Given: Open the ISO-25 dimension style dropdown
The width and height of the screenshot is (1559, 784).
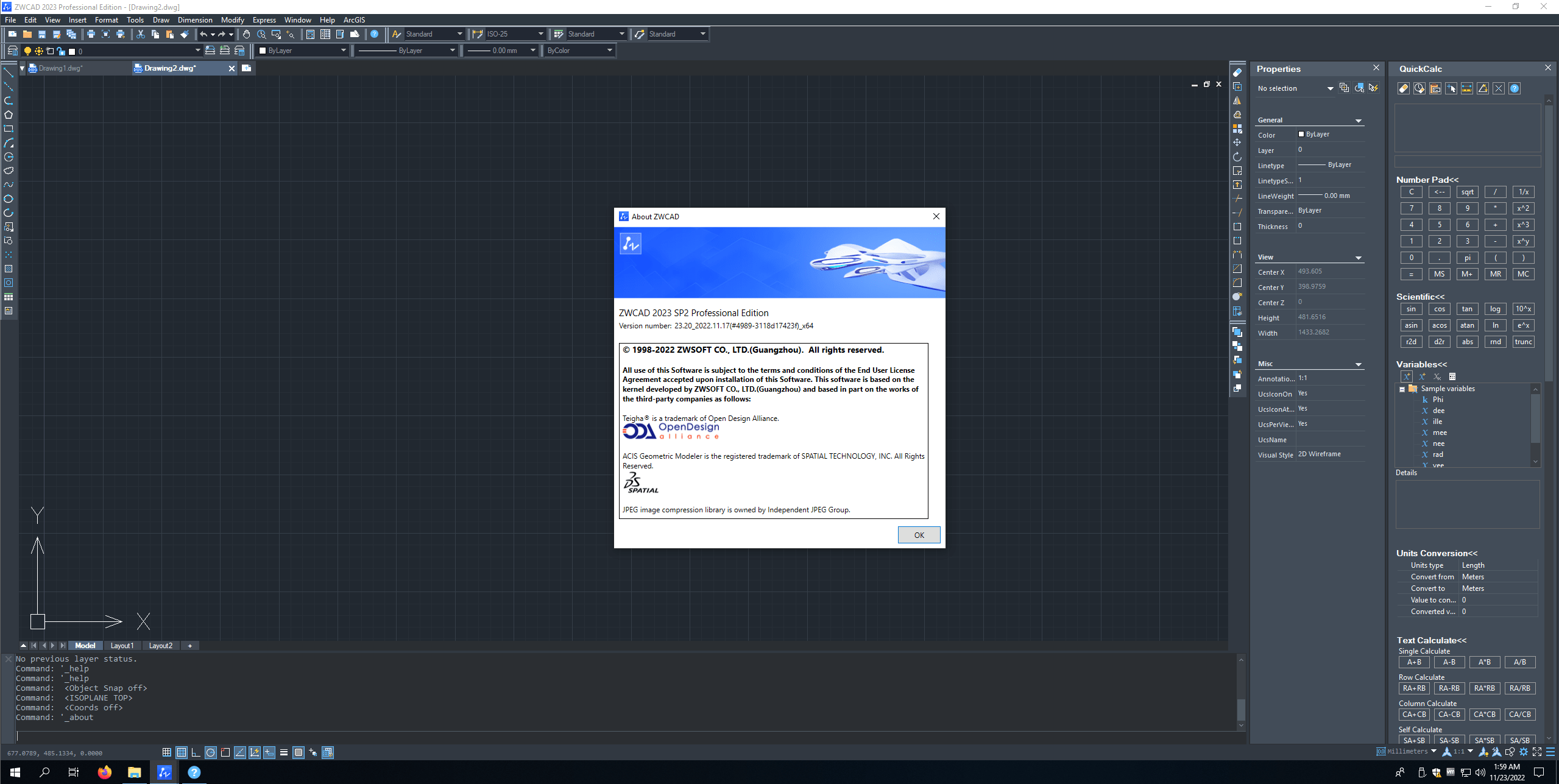Looking at the screenshot, I should pyautogui.click(x=540, y=34).
